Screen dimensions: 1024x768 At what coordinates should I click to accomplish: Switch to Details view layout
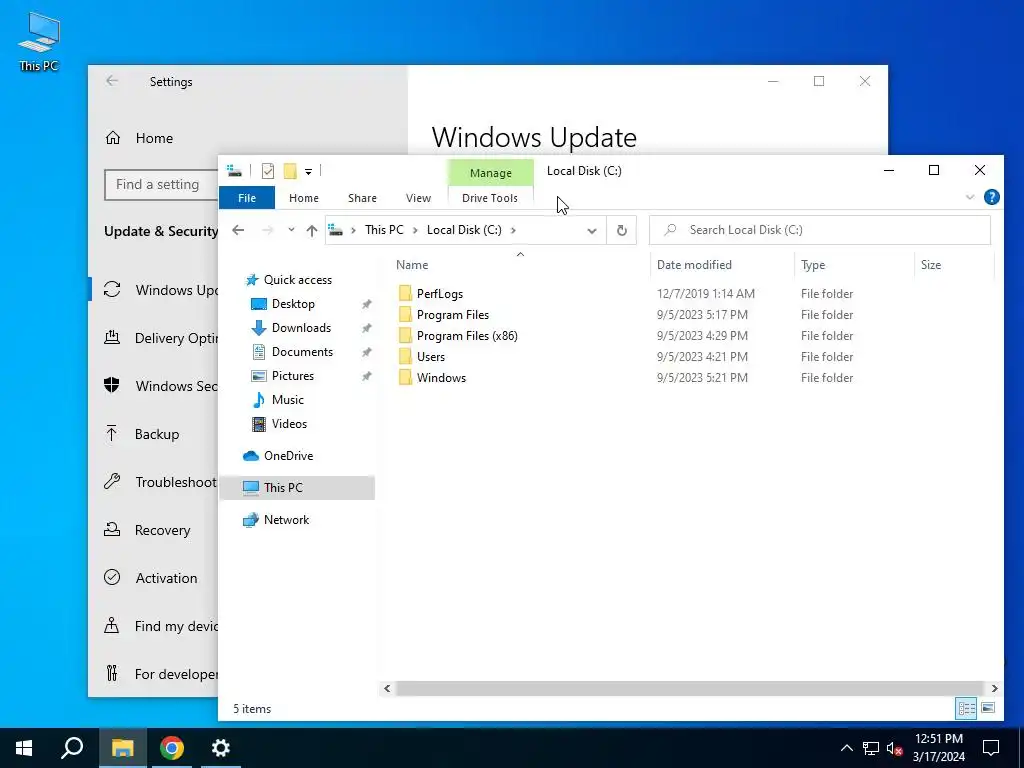(967, 708)
